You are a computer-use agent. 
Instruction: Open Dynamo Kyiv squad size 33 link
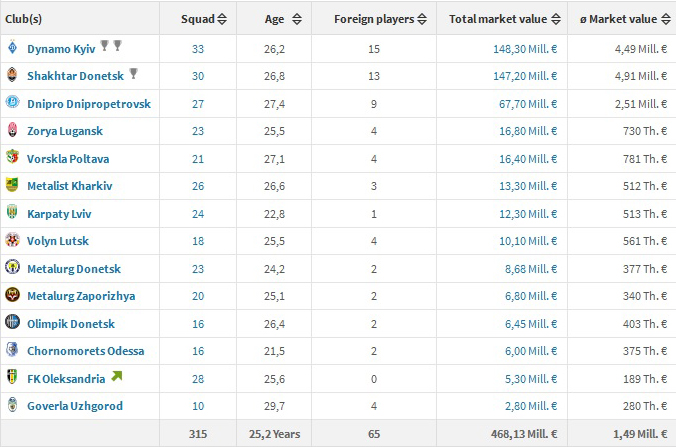point(196,48)
